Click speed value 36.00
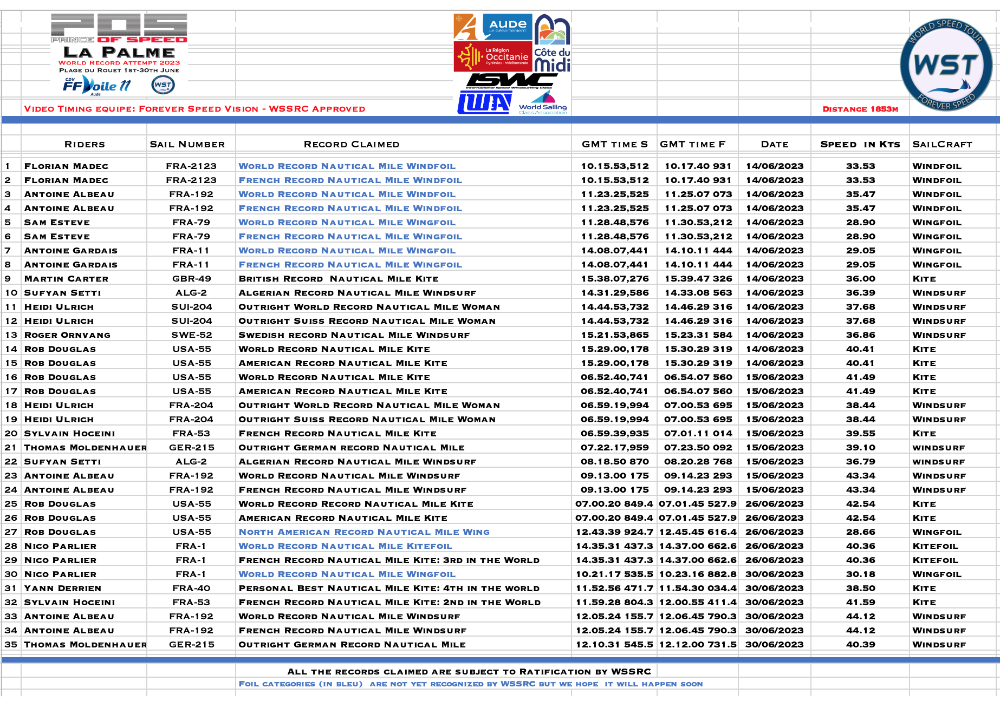Screen dimensions: 1000x706 [x=860, y=279]
